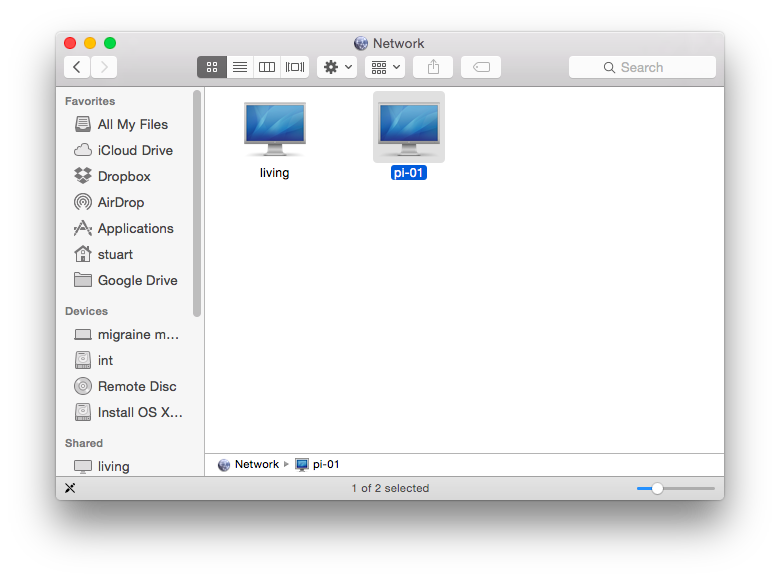The width and height of the screenshot is (780, 580).
Task: Open iCloud Drive from sidebar
Action: point(134,150)
